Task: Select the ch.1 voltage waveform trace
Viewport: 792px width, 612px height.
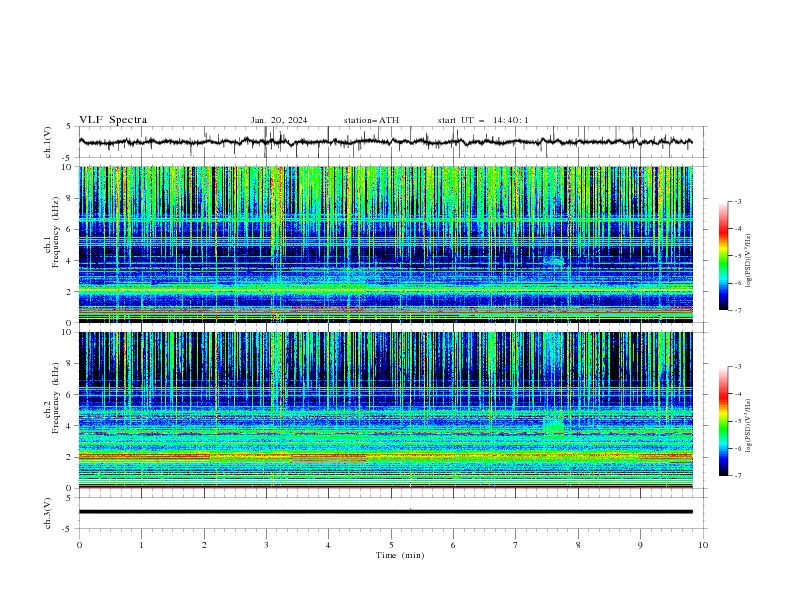Action: 385,142
